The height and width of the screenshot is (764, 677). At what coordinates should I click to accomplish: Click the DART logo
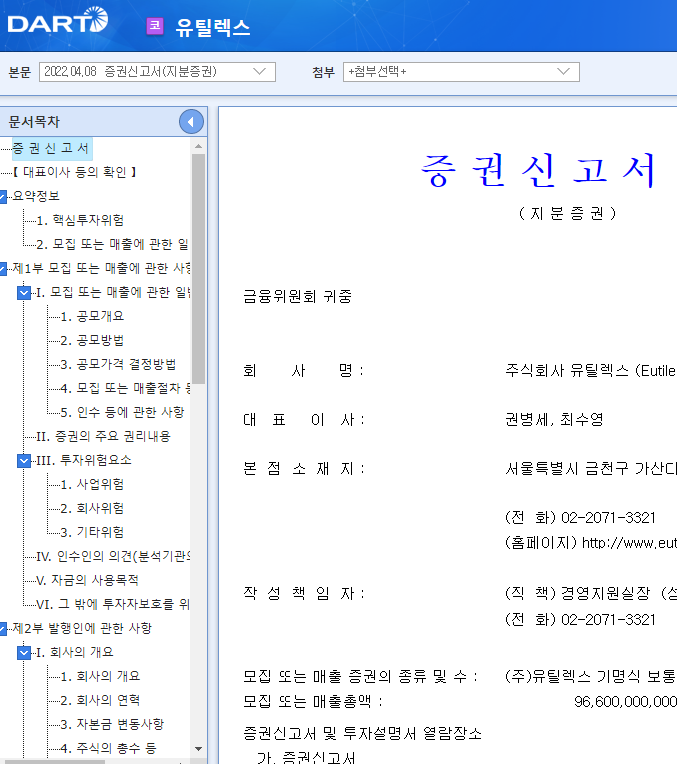(58, 20)
